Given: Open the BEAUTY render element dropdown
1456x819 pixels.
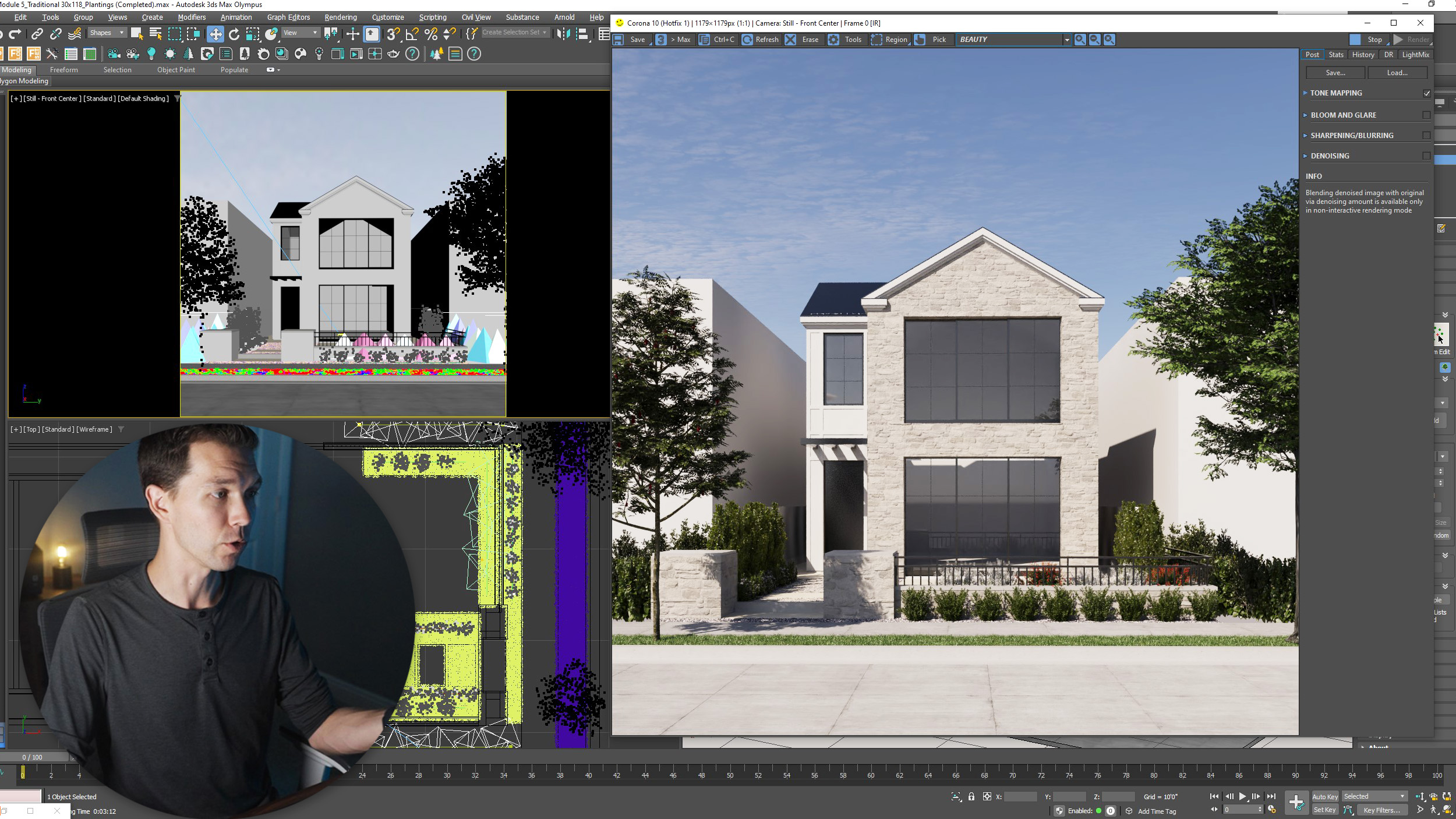Looking at the screenshot, I should [x=1067, y=39].
